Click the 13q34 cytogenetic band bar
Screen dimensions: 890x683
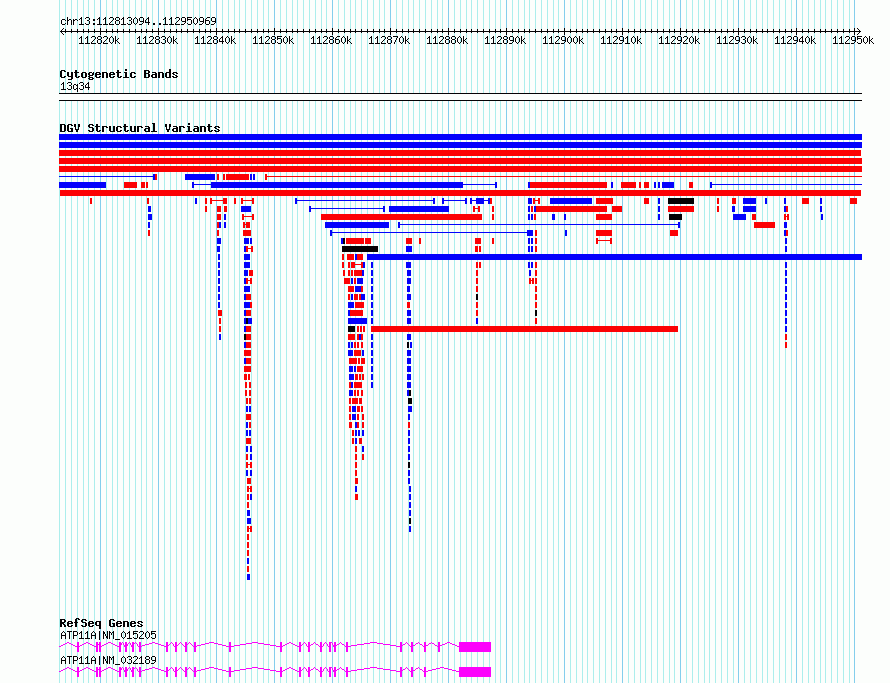coord(460,97)
